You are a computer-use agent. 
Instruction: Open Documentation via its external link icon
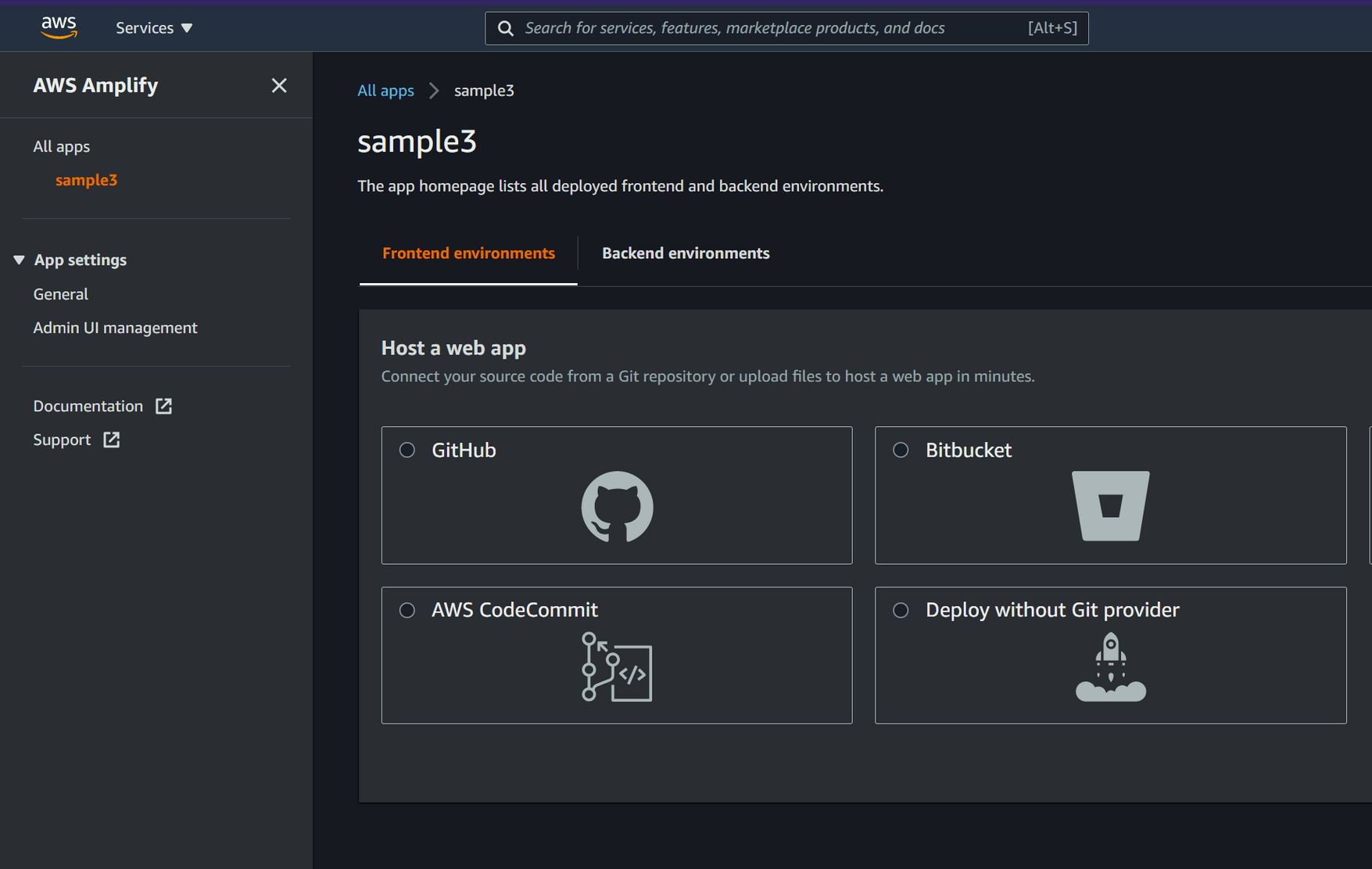[x=163, y=405]
